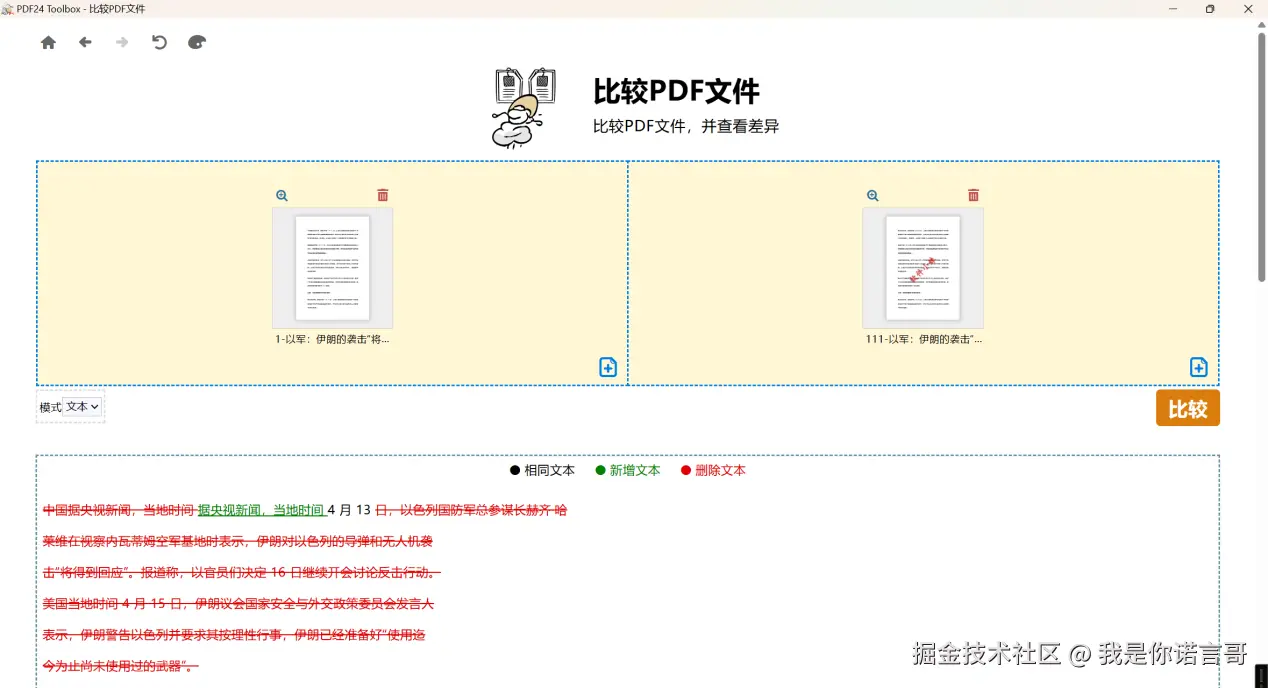
Task: Click the PDF24 mascot logo
Action: (523, 107)
